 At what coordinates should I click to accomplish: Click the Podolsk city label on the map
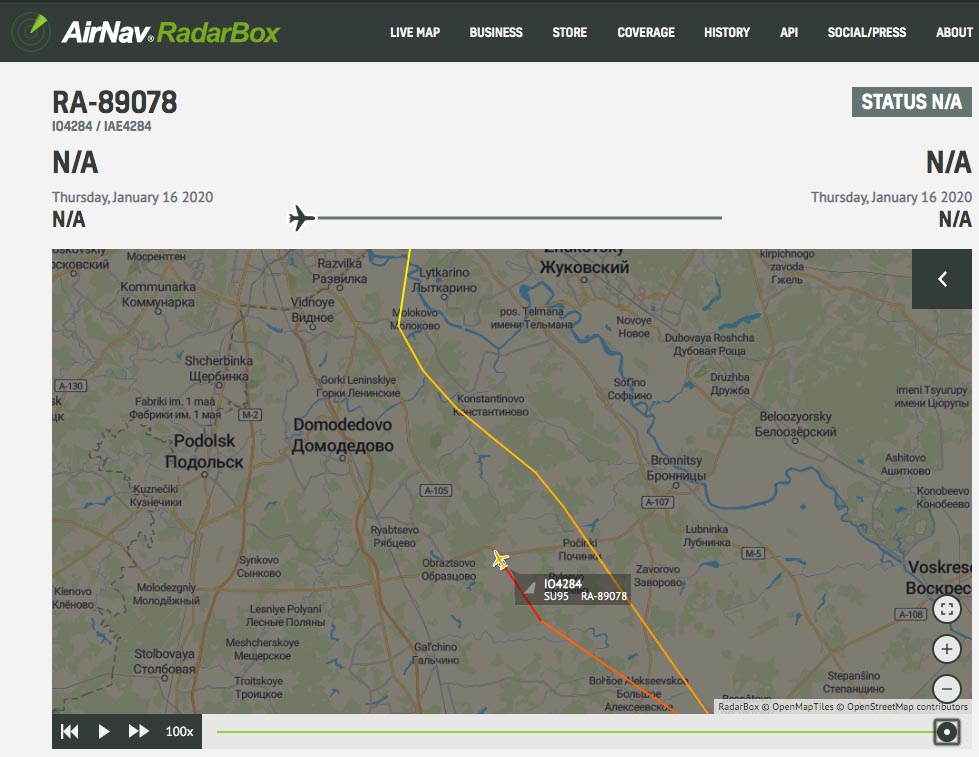(x=204, y=451)
